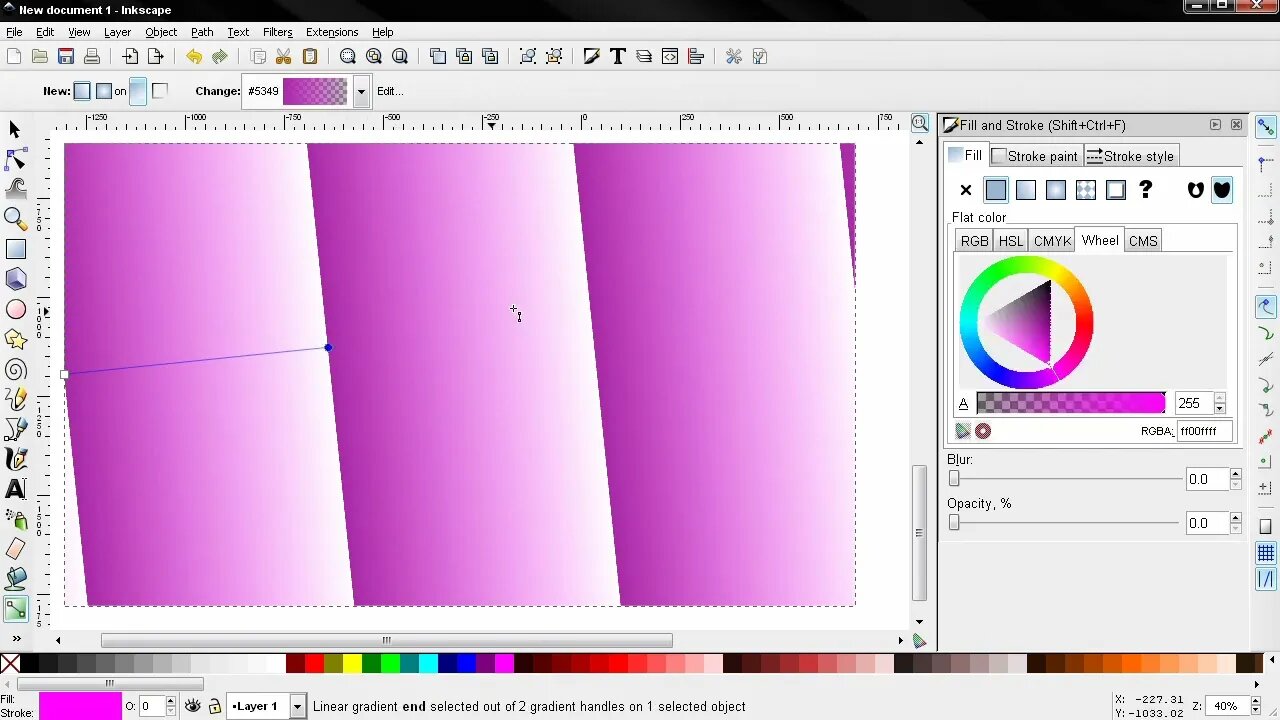This screenshot has width=1280, height=720.
Task: Select the CMYK color mode tab
Action: pos(1052,241)
